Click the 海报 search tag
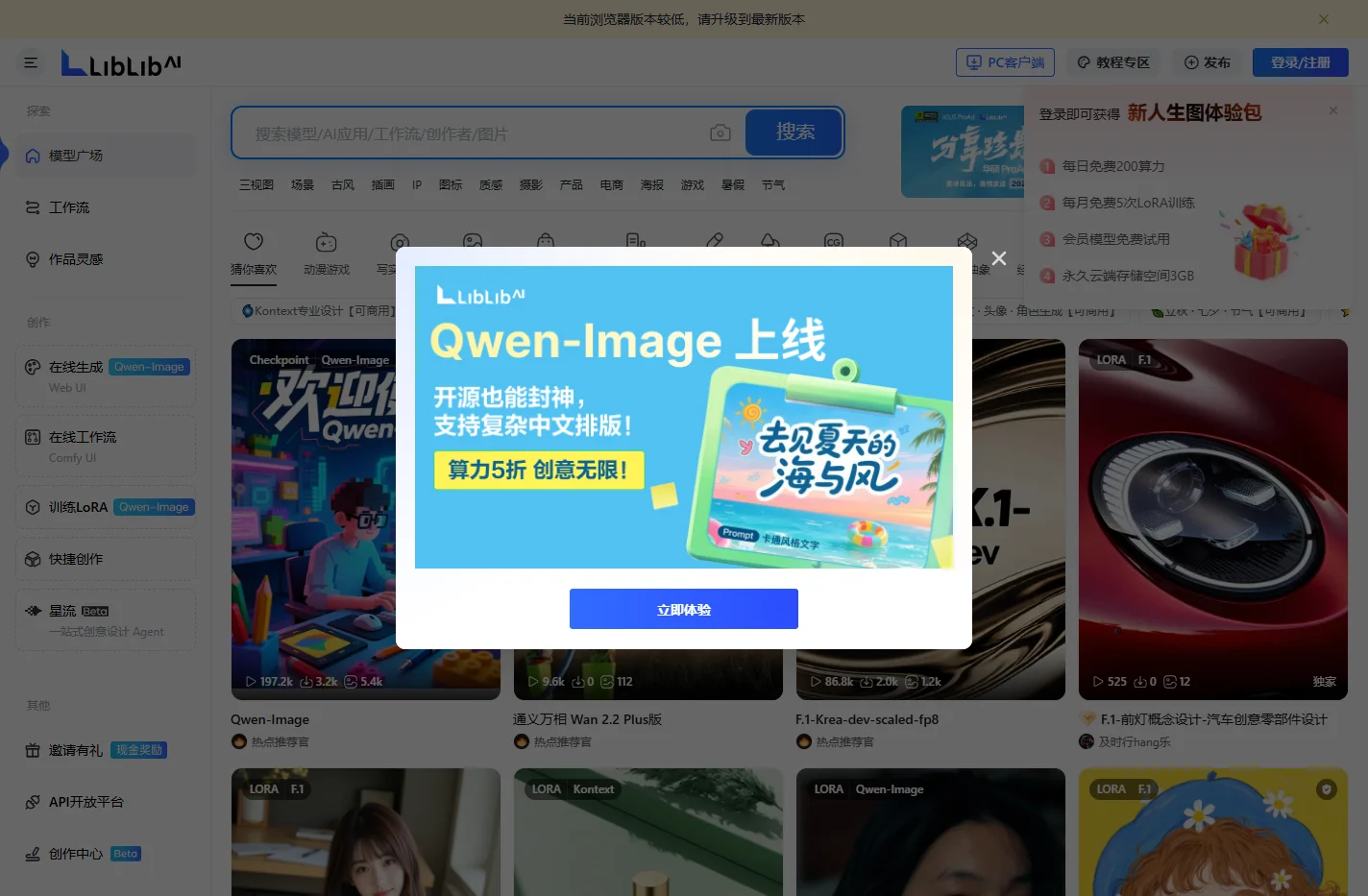Viewport: 1368px width, 896px height. [652, 185]
